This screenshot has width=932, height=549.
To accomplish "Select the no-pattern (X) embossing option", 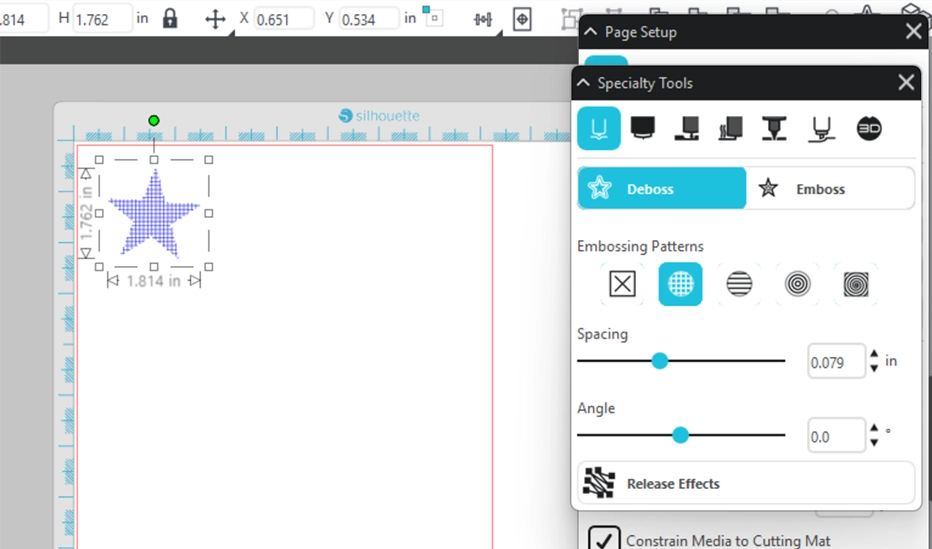I will pyautogui.click(x=622, y=284).
